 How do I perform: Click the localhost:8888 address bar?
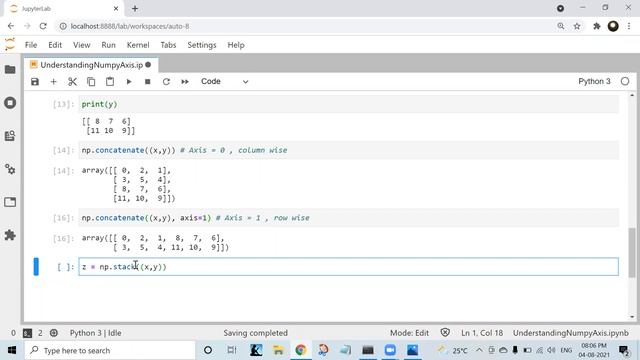click(306, 26)
